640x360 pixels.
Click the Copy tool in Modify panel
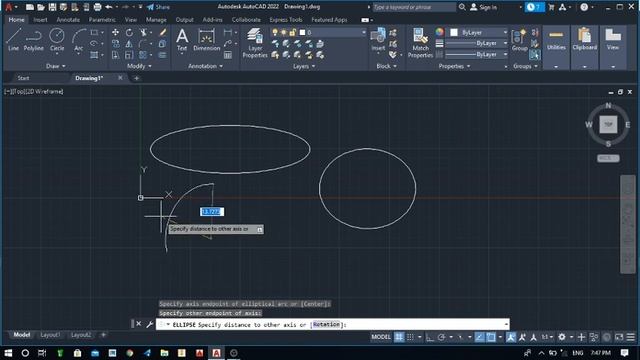click(x=116, y=44)
